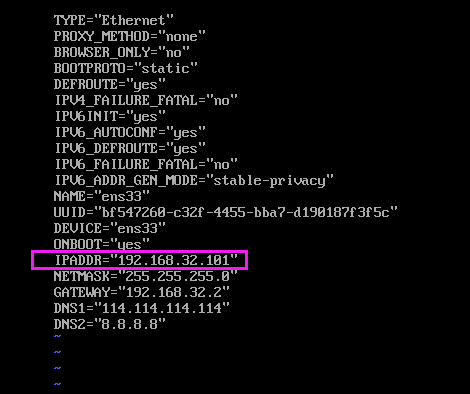
Task: Select the IPV6_FAILURE_FATAL="no" line
Action: click(146, 164)
